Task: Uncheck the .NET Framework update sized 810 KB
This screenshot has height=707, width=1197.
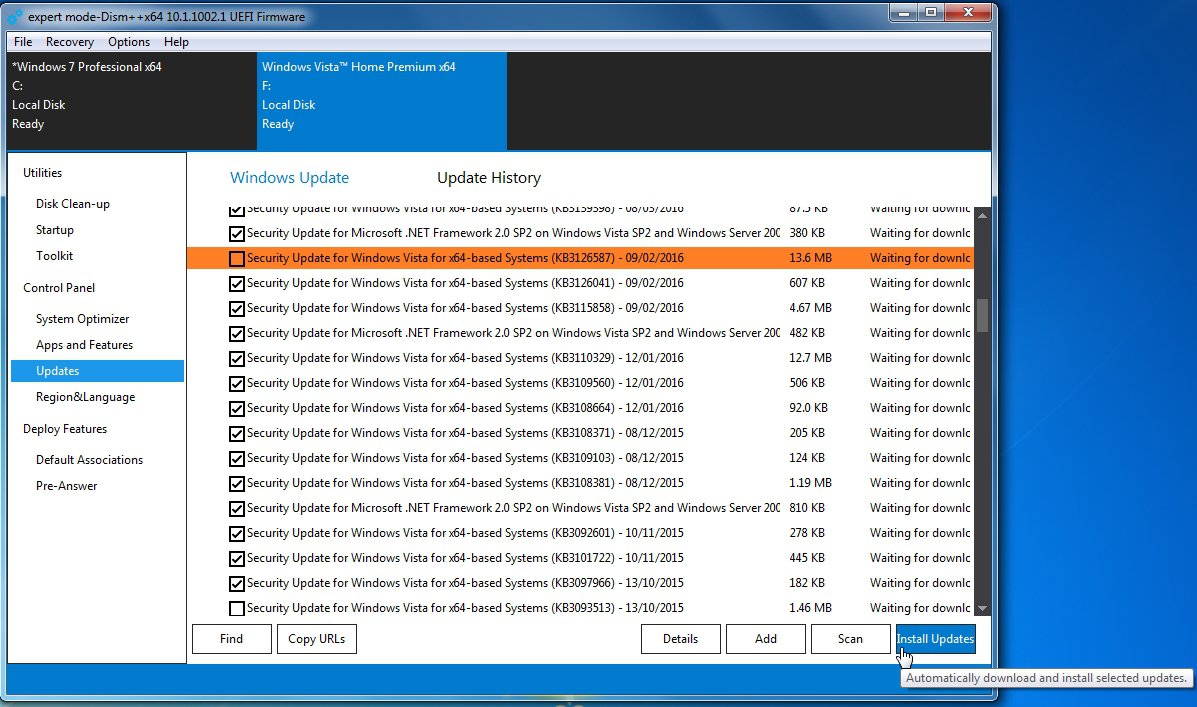Action: point(237,509)
